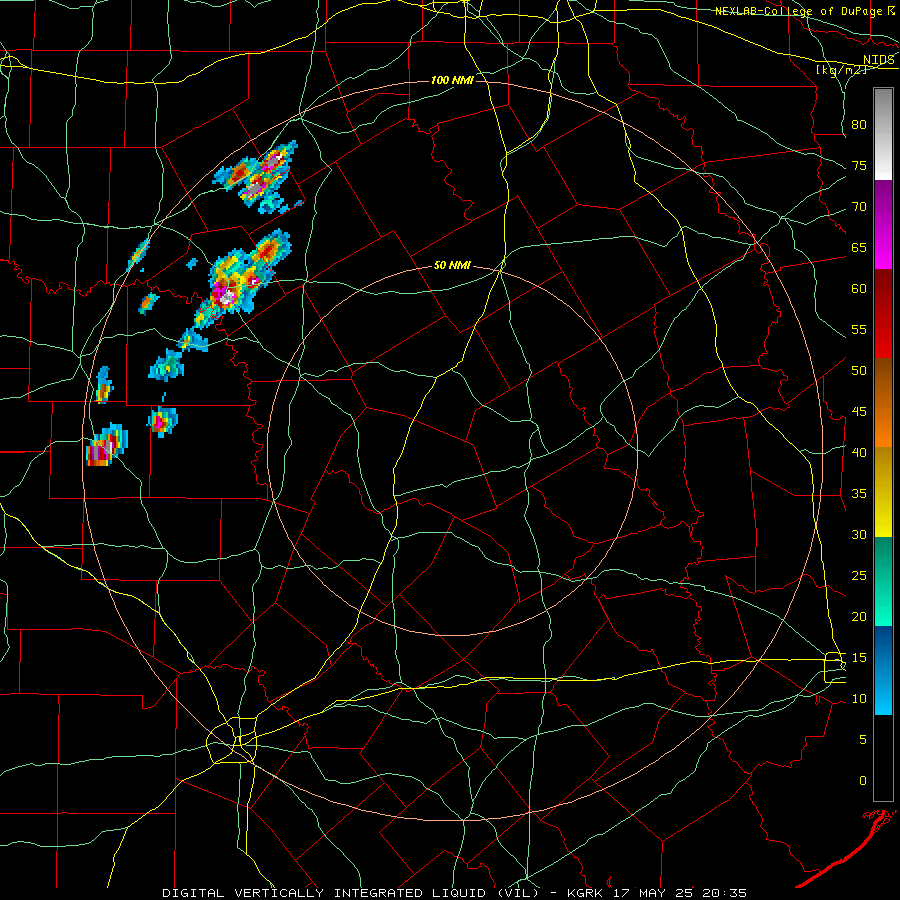Click the 65 value on the VIL scale
This screenshot has height=900, width=900.
click(x=859, y=248)
